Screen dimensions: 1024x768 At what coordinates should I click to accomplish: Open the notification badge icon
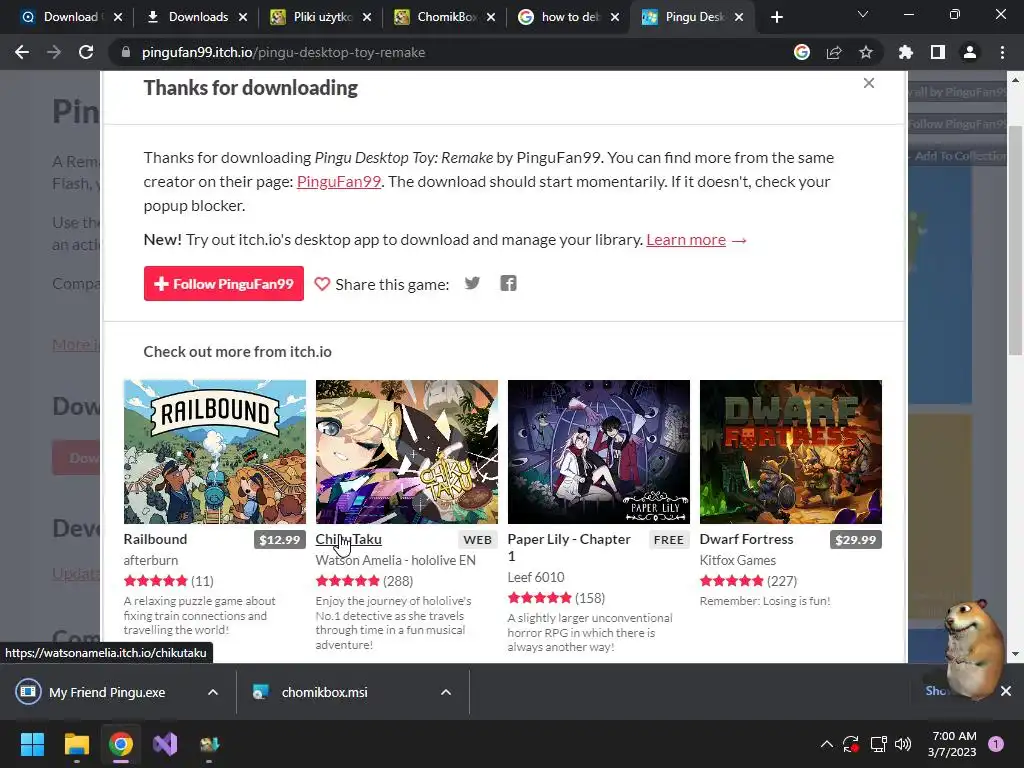[996, 744]
